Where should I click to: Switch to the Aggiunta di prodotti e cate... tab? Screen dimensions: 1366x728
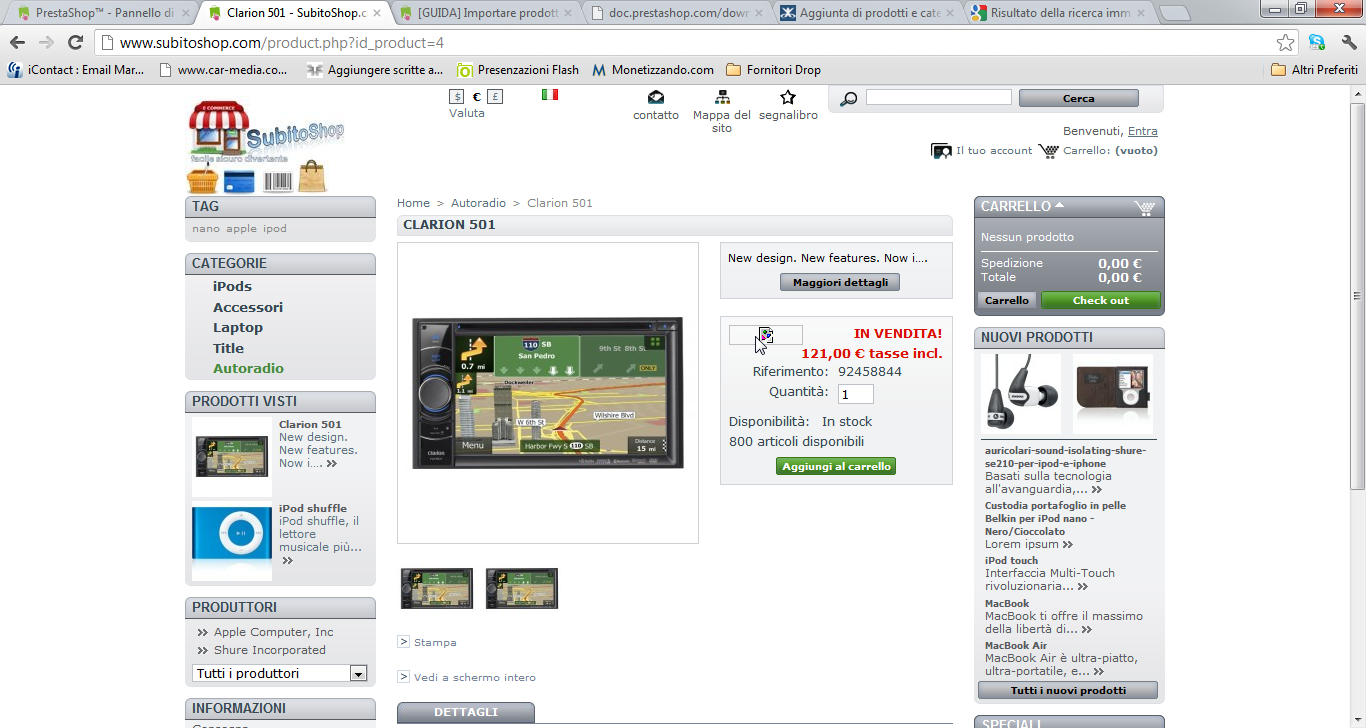click(x=867, y=13)
